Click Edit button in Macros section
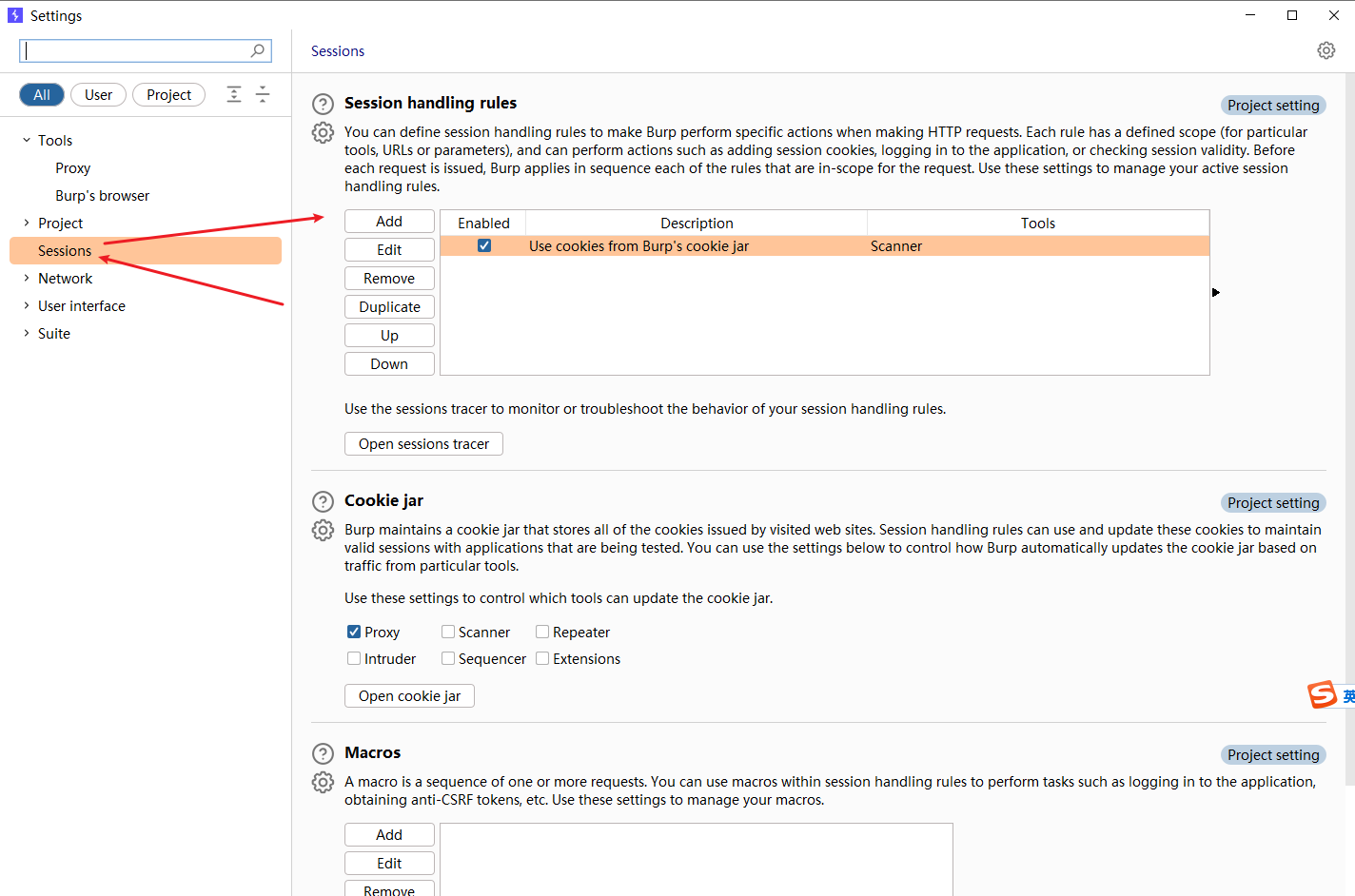This screenshot has height=896, width=1355. [x=389, y=864]
